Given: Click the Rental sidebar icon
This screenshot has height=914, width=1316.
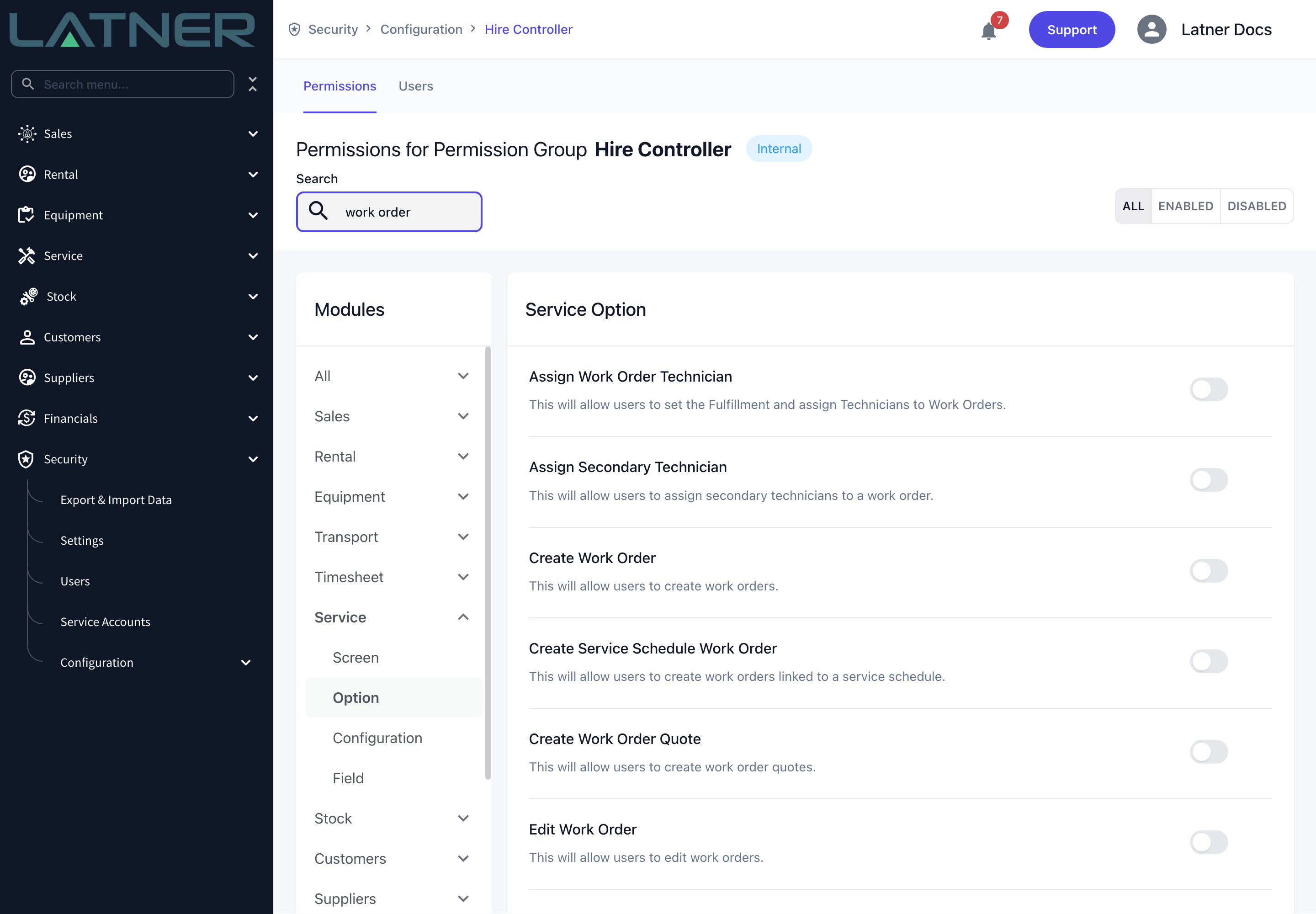Looking at the screenshot, I should point(27,174).
